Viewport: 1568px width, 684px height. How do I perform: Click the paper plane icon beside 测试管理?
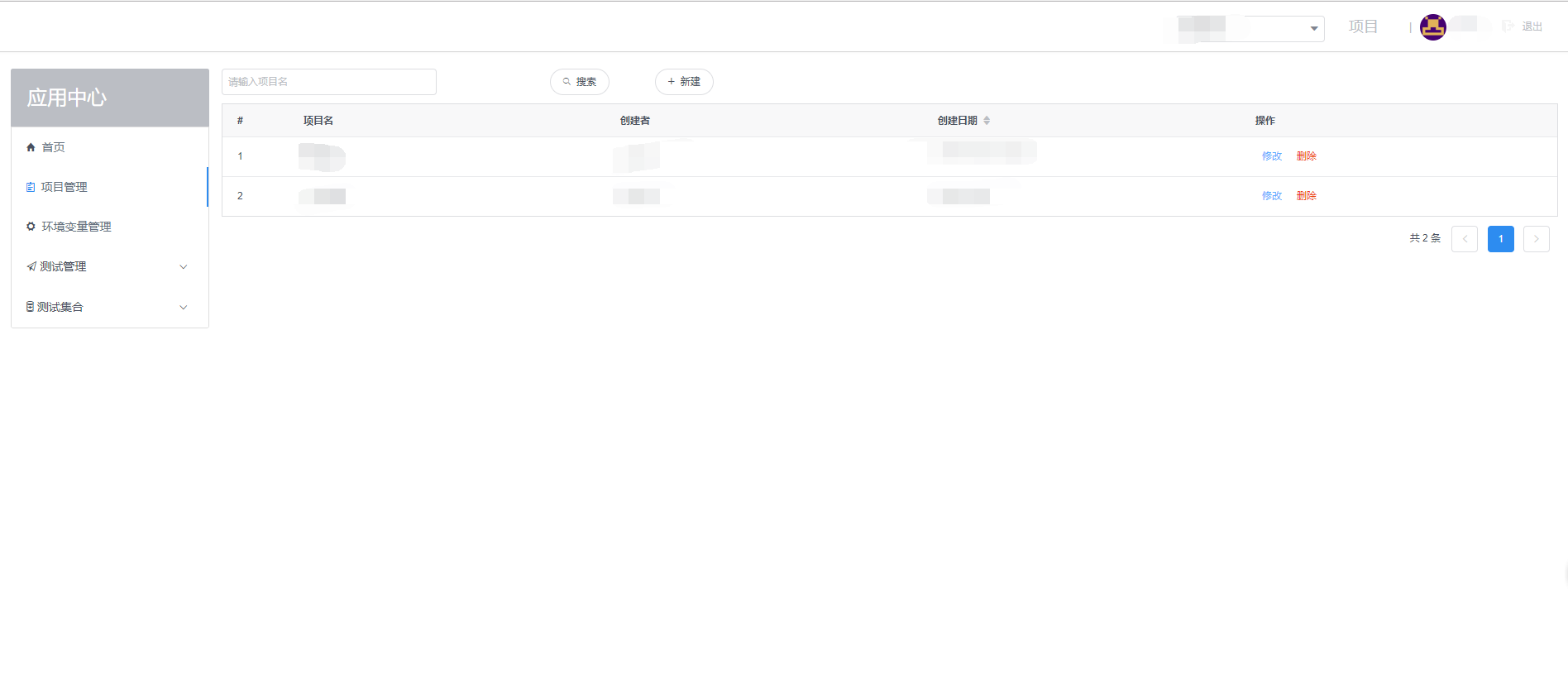31,266
